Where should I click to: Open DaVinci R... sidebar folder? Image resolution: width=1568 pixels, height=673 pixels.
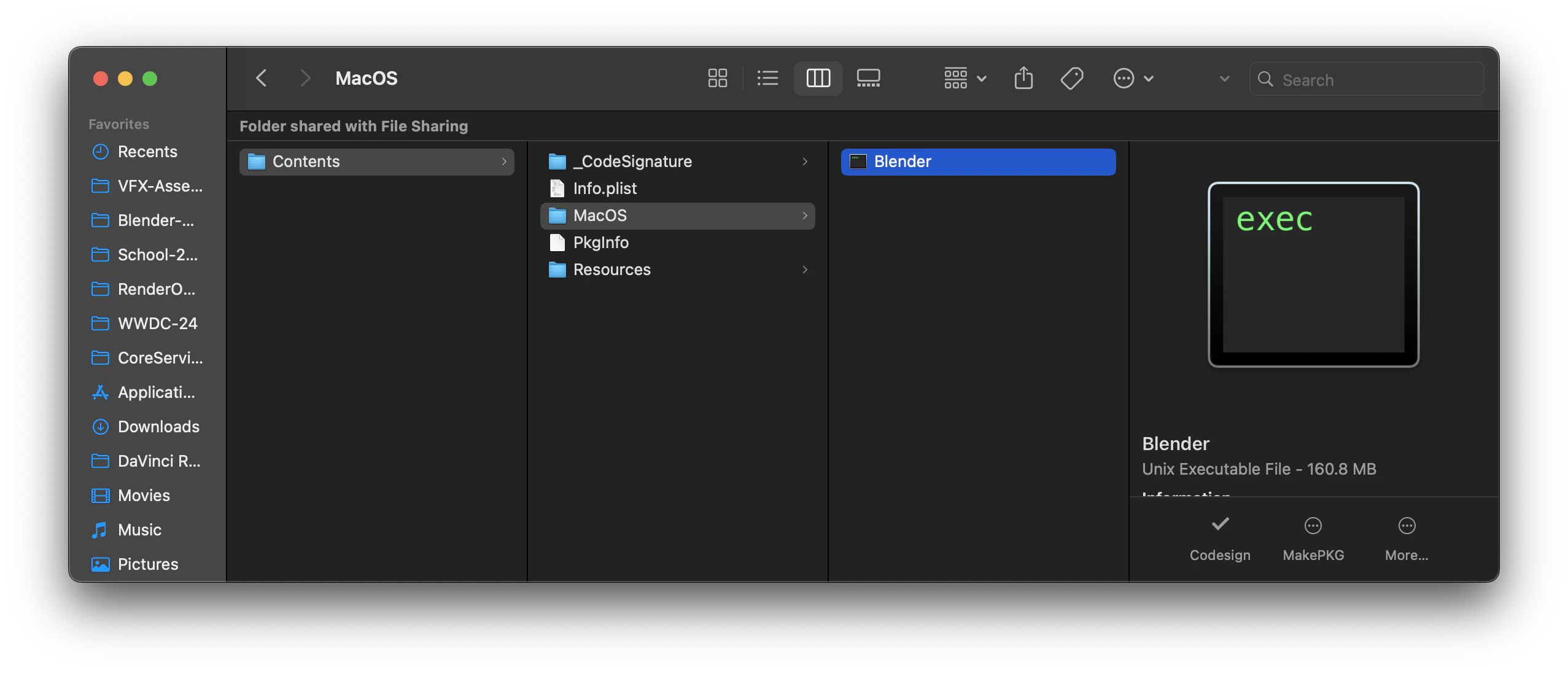point(147,461)
